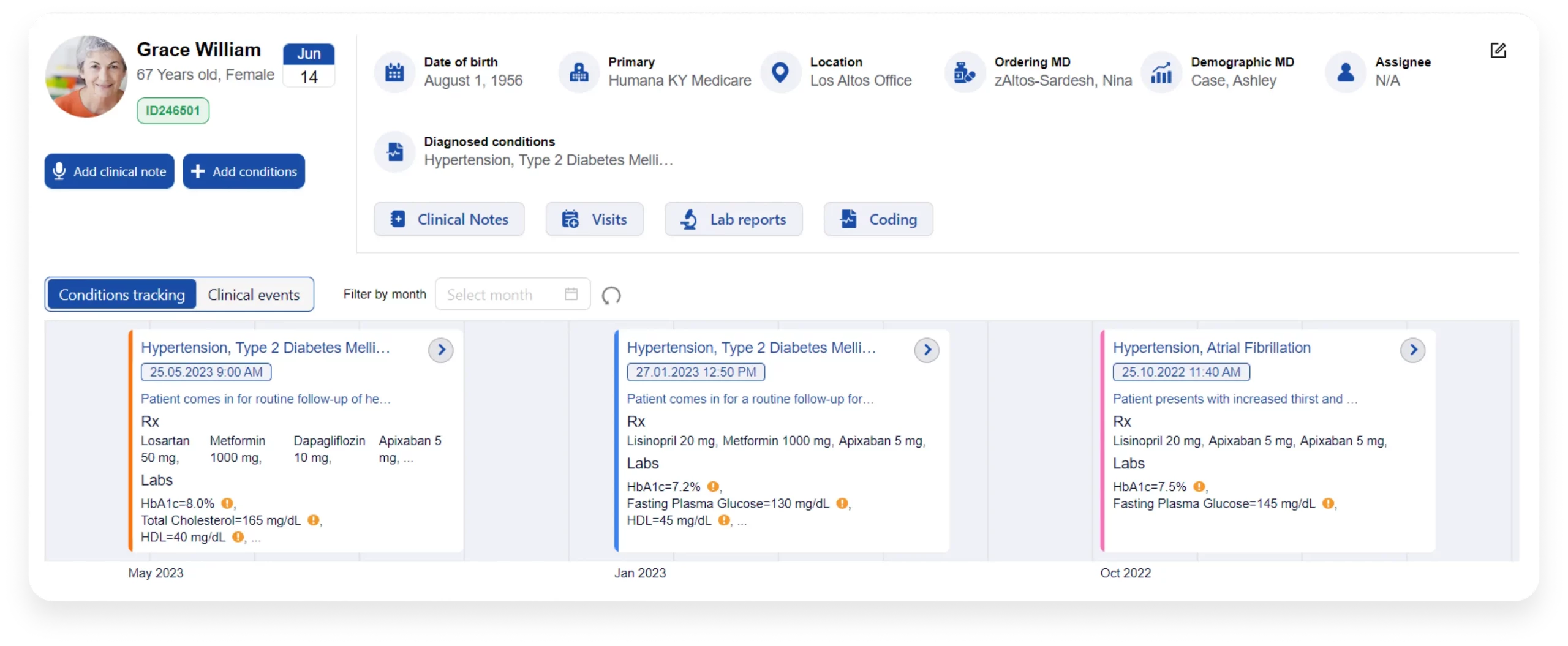Click the Ordering MD medication icon
Image resolution: width=1568 pixels, height=646 pixels.
point(964,72)
